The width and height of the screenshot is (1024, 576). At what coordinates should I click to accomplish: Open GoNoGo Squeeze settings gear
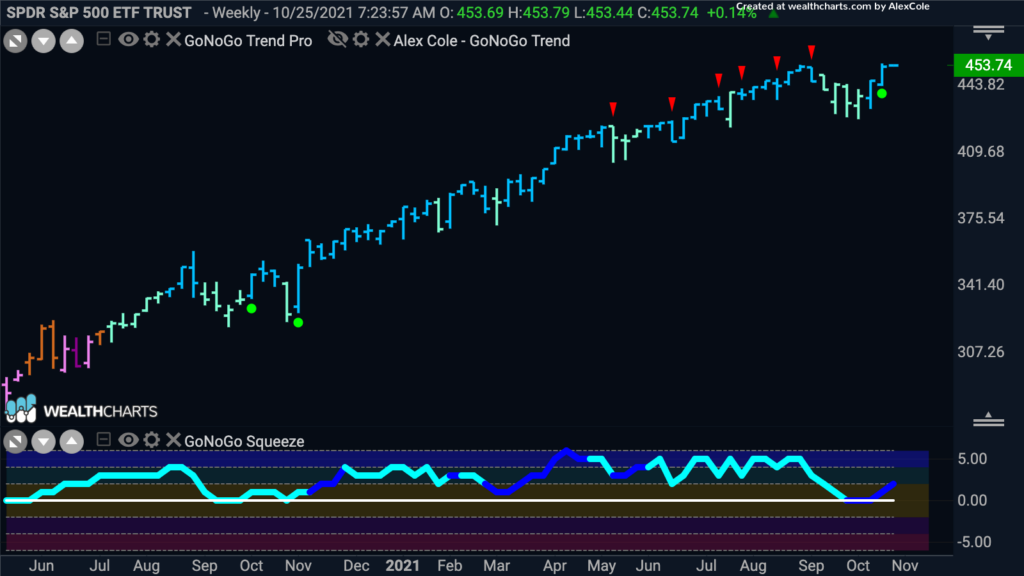point(152,440)
